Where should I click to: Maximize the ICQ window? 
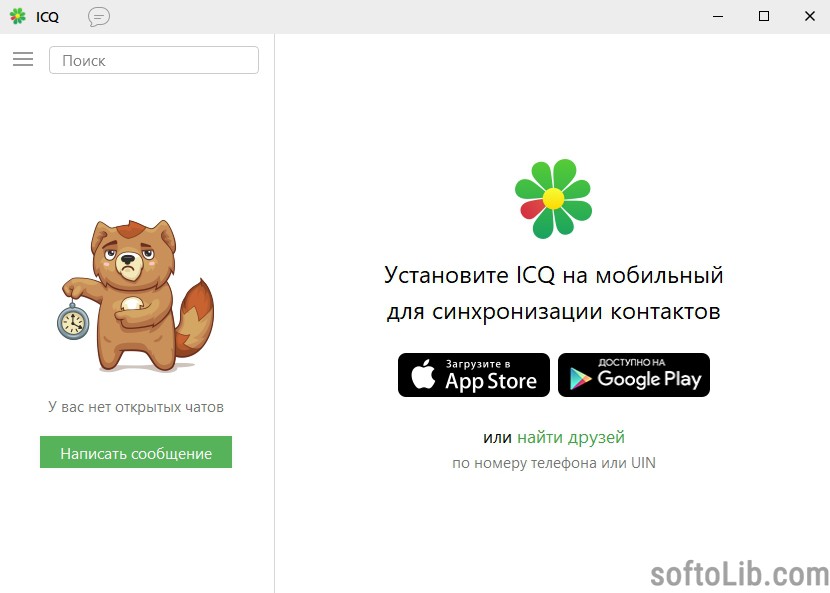[764, 16]
